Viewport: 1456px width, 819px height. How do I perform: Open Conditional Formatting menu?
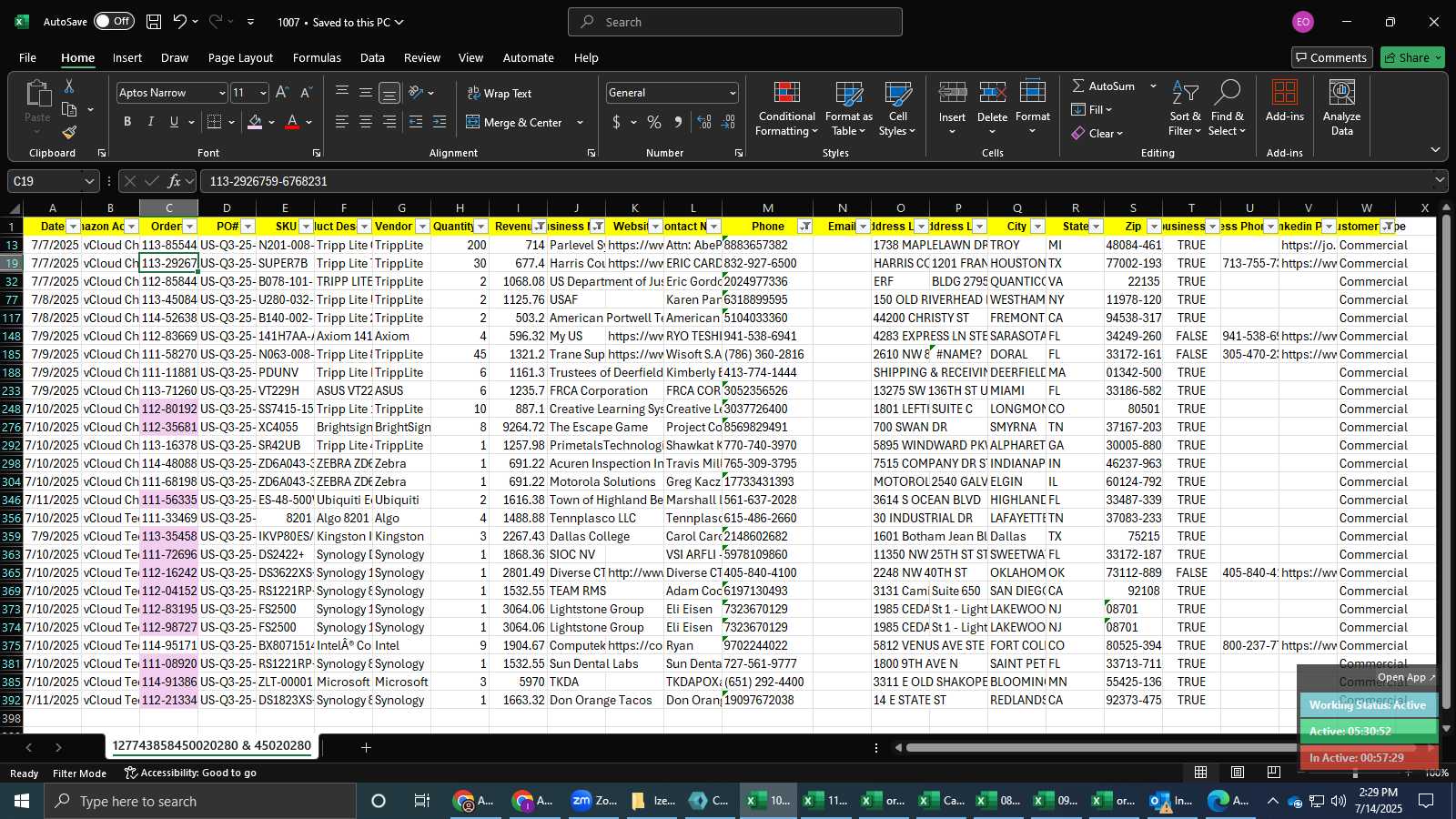point(786,109)
